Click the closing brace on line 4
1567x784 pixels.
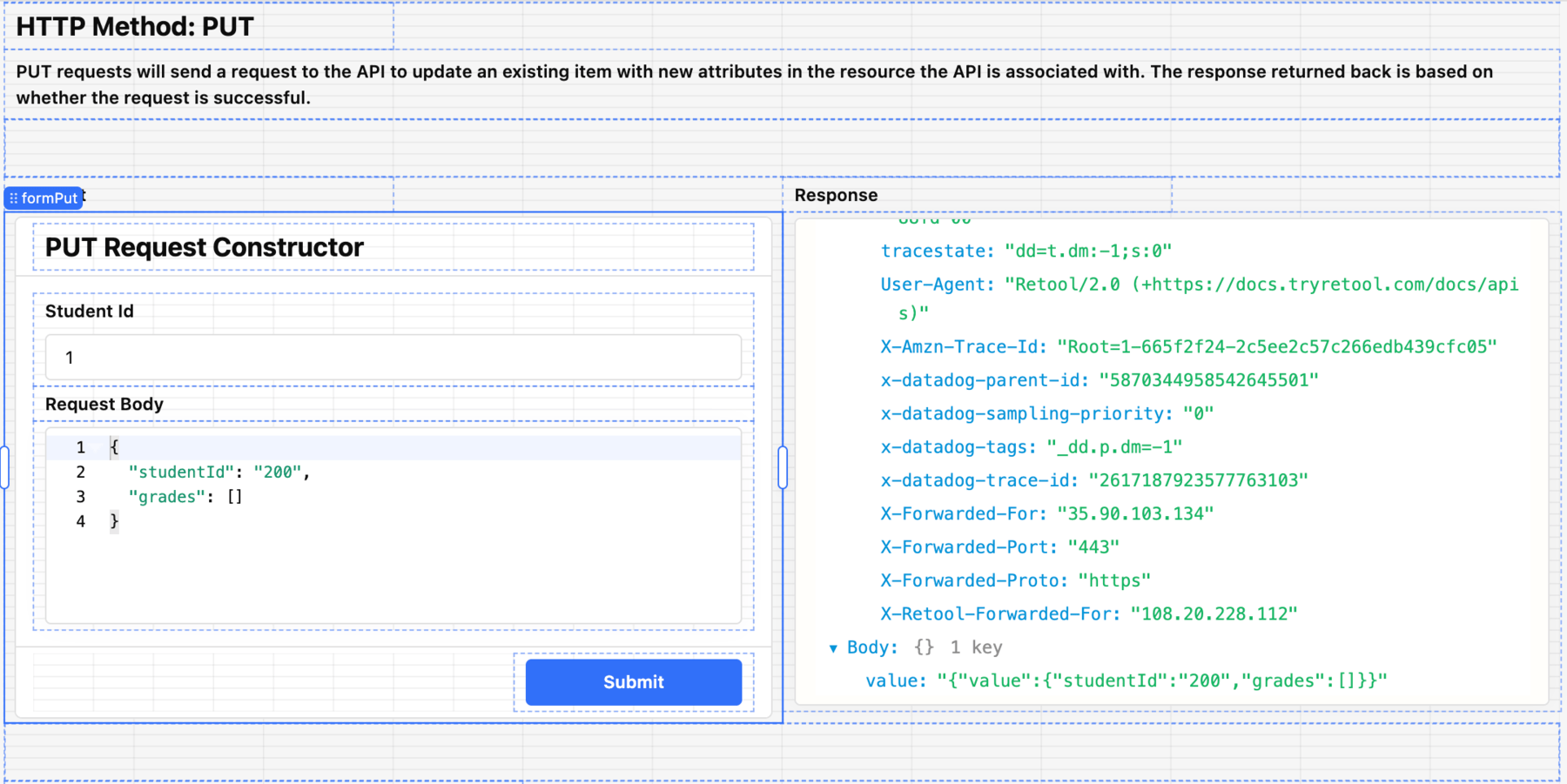[114, 521]
